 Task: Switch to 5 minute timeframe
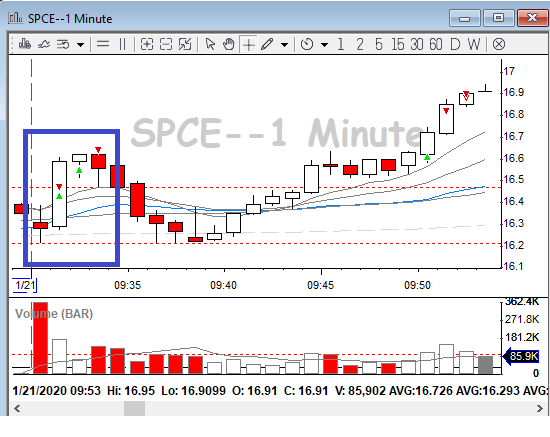pos(378,45)
